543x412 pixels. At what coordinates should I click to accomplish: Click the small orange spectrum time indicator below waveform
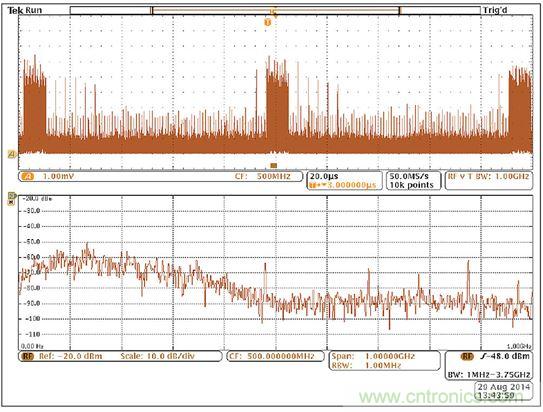(274, 166)
